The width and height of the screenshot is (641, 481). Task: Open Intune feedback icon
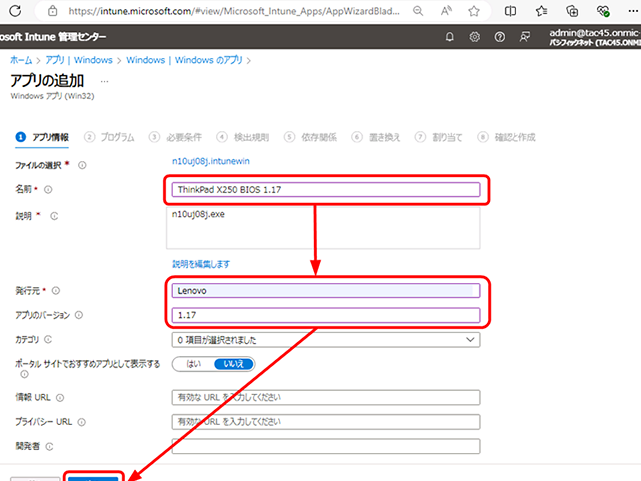[x=525, y=37]
